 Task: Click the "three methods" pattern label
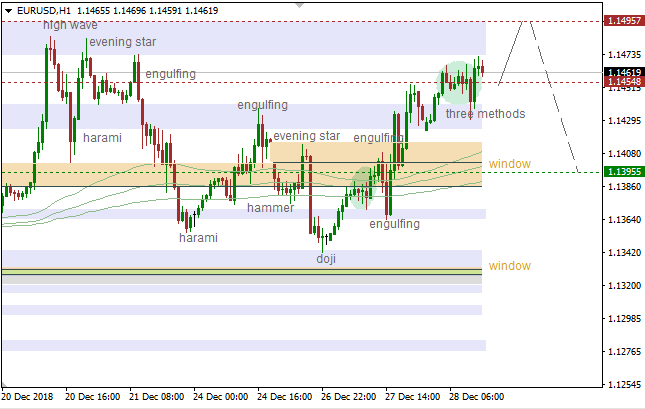click(485, 114)
